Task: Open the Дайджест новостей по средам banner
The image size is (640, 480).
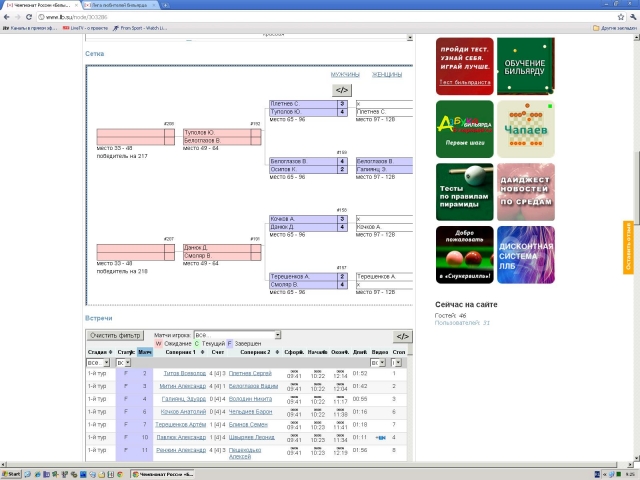Action: click(525, 192)
